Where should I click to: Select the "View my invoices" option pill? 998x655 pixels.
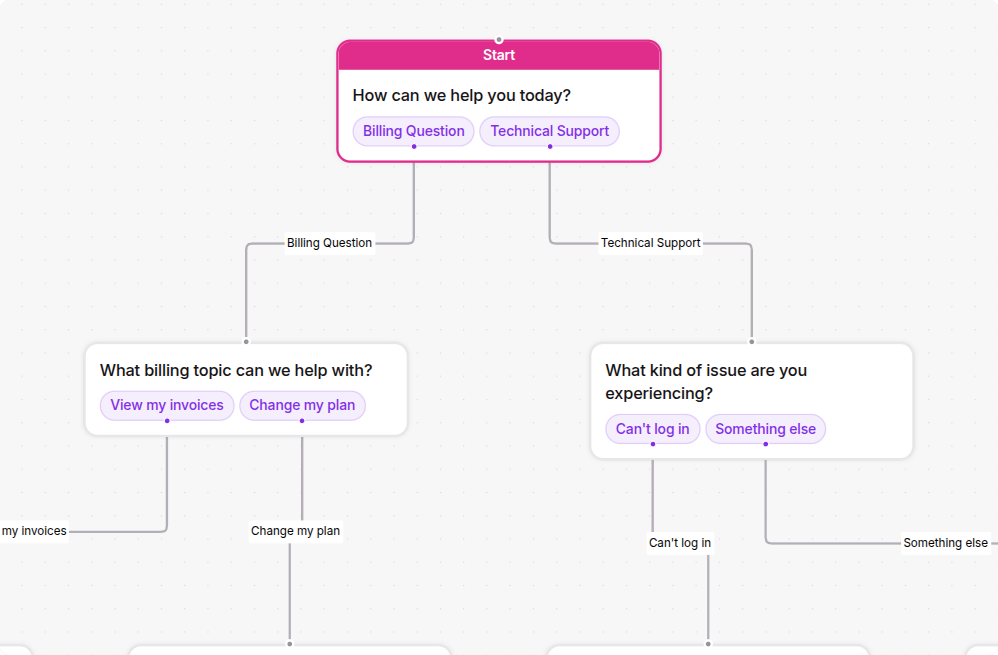(x=166, y=405)
